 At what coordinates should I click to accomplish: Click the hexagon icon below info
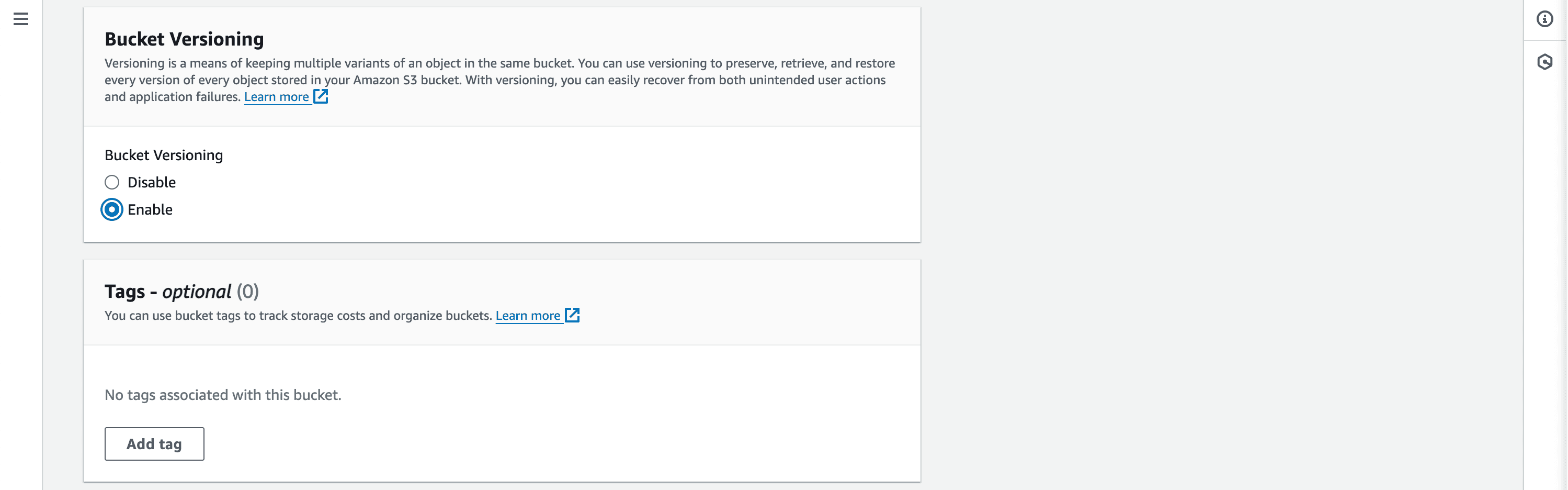tap(1544, 62)
